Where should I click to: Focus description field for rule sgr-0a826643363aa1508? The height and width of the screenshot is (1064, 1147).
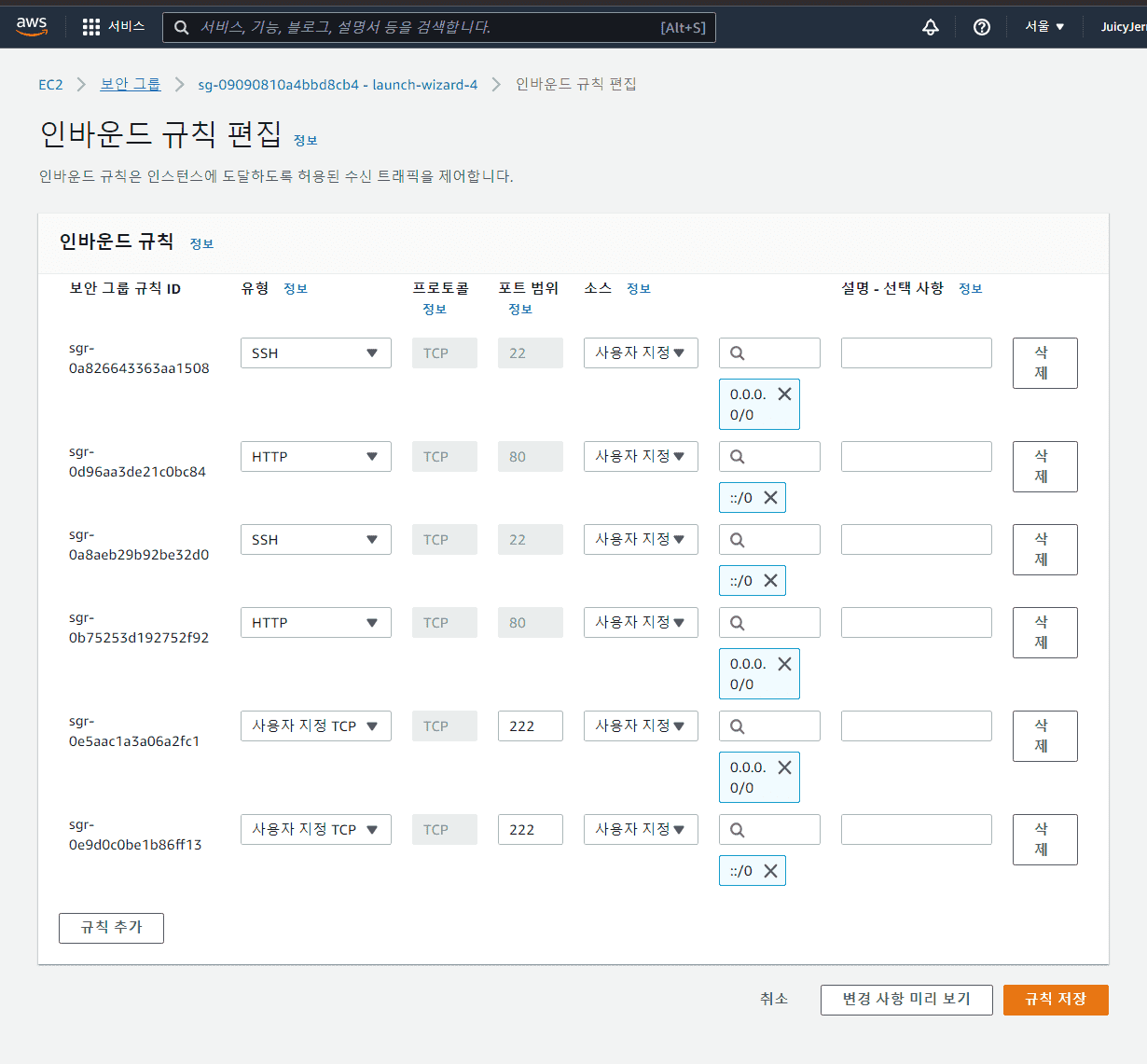[917, 353]
